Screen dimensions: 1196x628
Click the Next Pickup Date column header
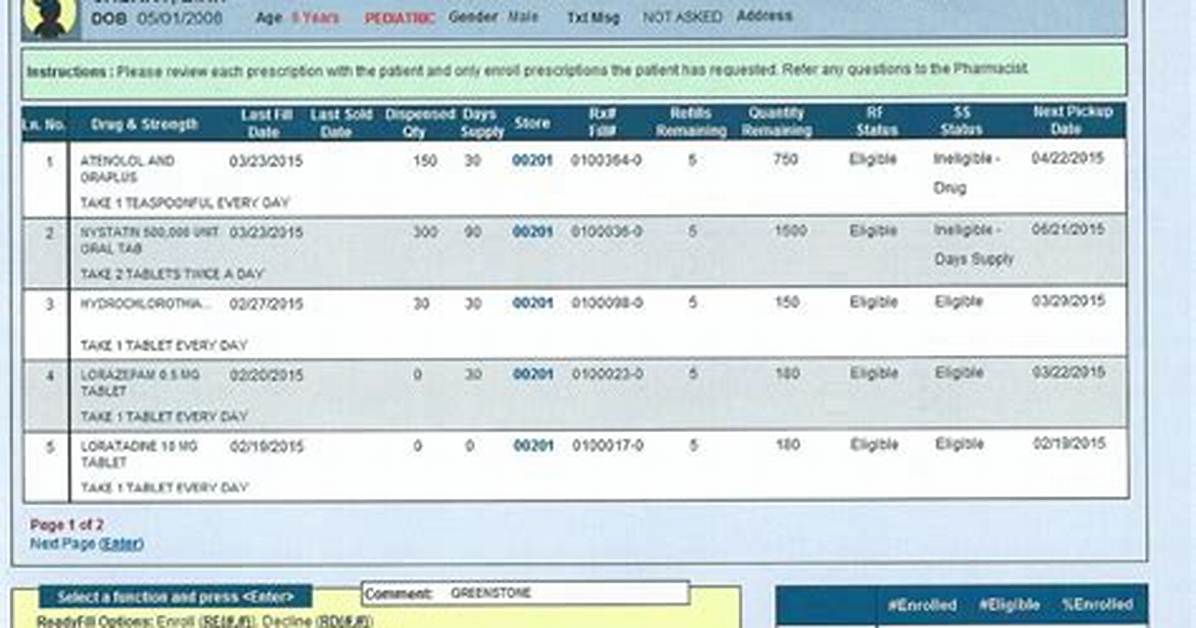pyautogui.click(x=1072, y=121)
